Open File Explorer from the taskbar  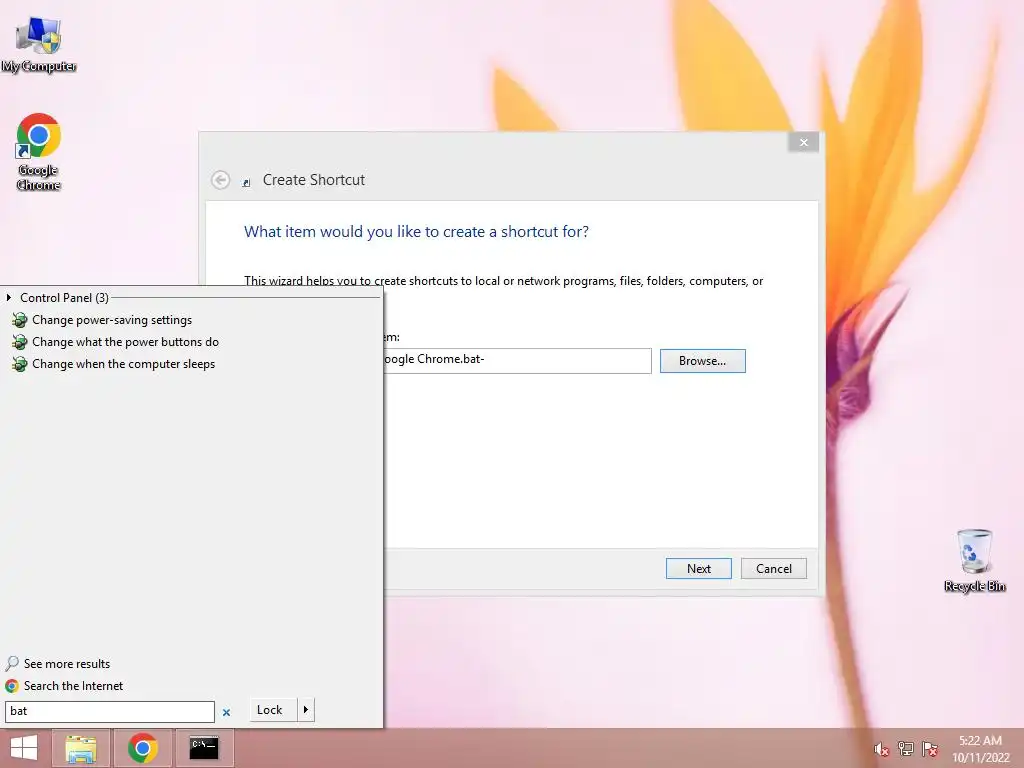(81, 748)
